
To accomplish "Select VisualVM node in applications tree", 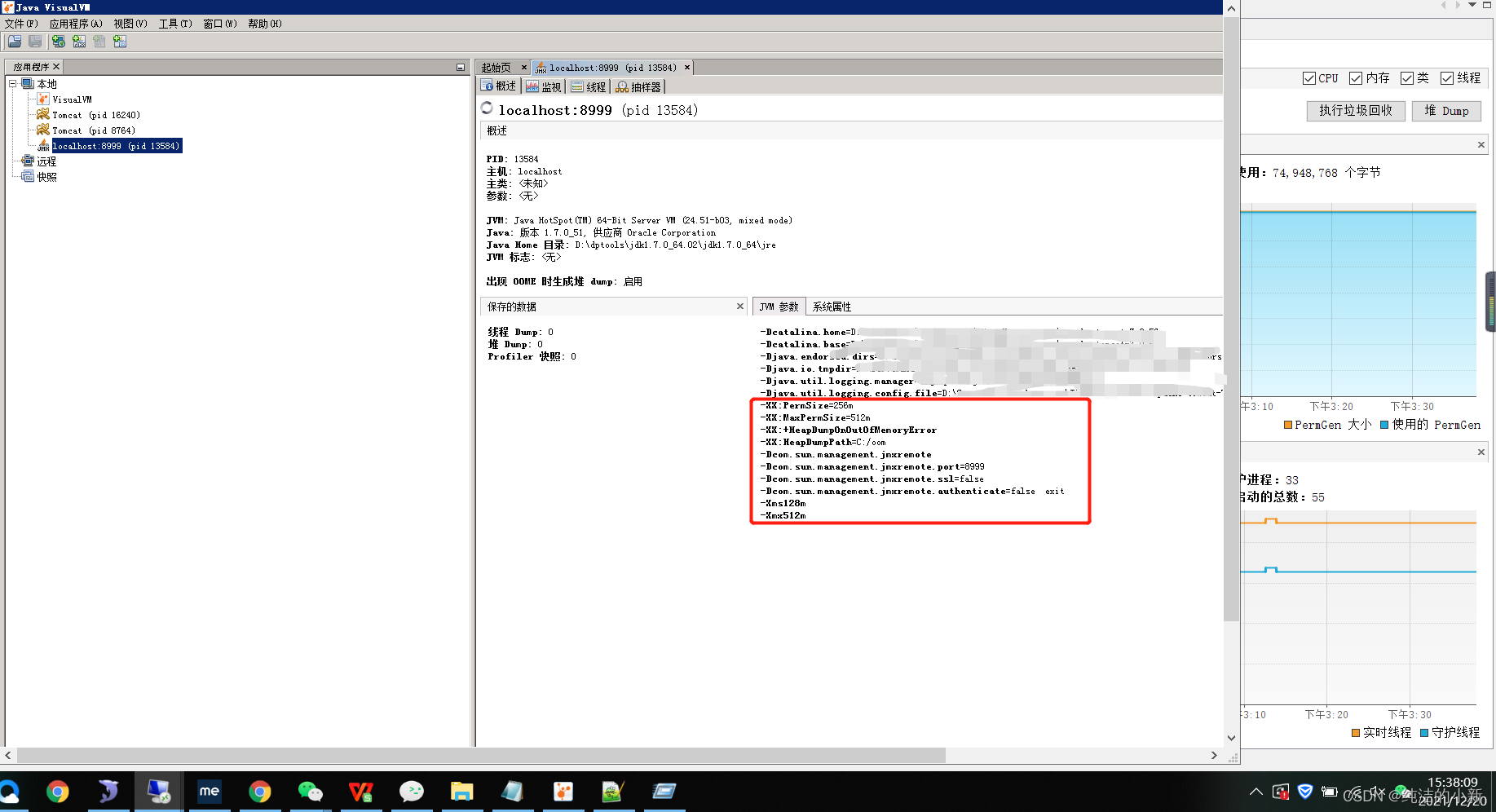I will (72, 99).
